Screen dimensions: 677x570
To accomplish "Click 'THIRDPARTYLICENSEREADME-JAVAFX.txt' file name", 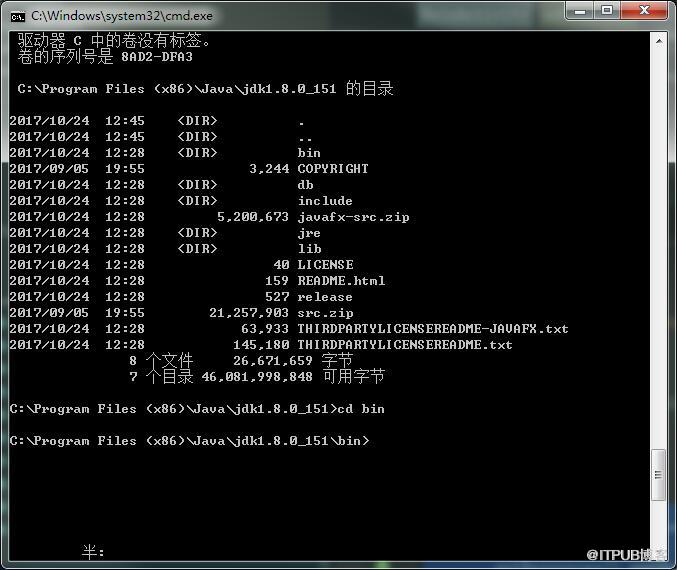I will click(433, 329).
